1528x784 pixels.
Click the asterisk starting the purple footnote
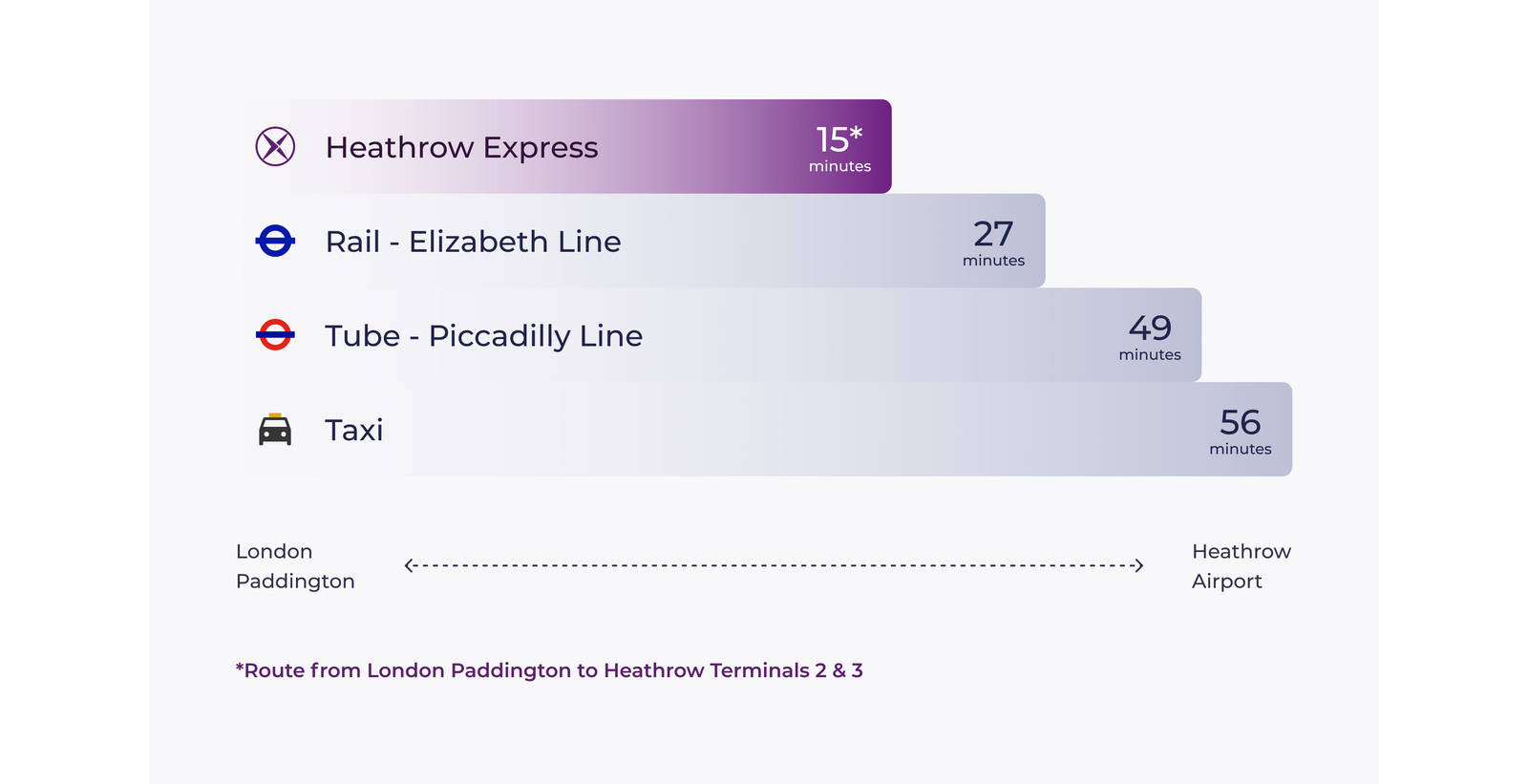tap(239, 667)
